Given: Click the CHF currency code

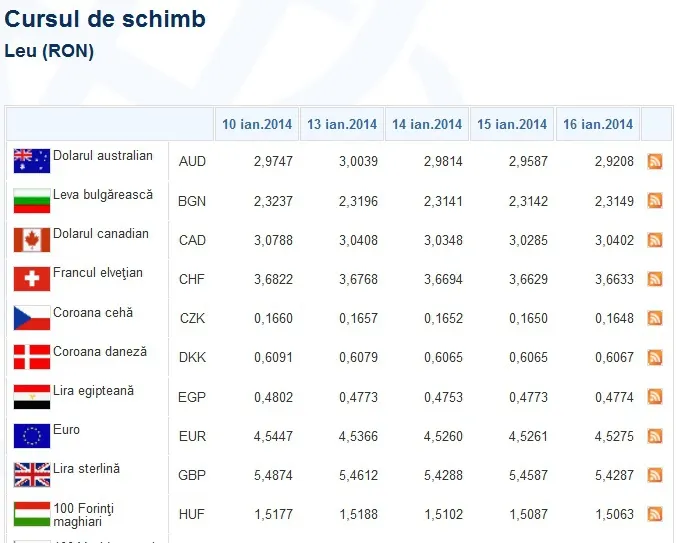Looking at the screenshot, I should coord(192,279).
